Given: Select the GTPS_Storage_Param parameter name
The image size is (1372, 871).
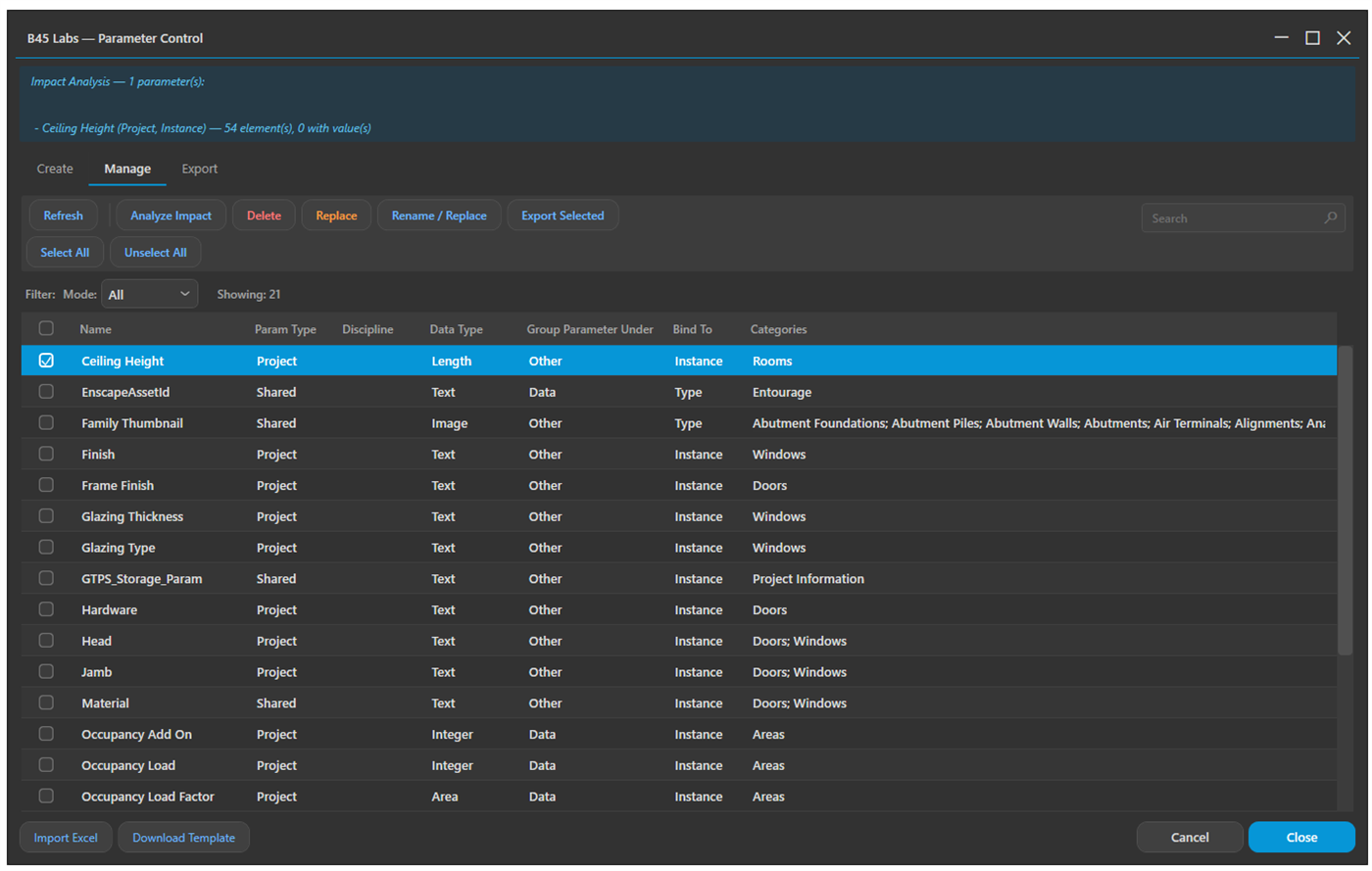Looking at the screenshot, I should (x=141, y=579).
